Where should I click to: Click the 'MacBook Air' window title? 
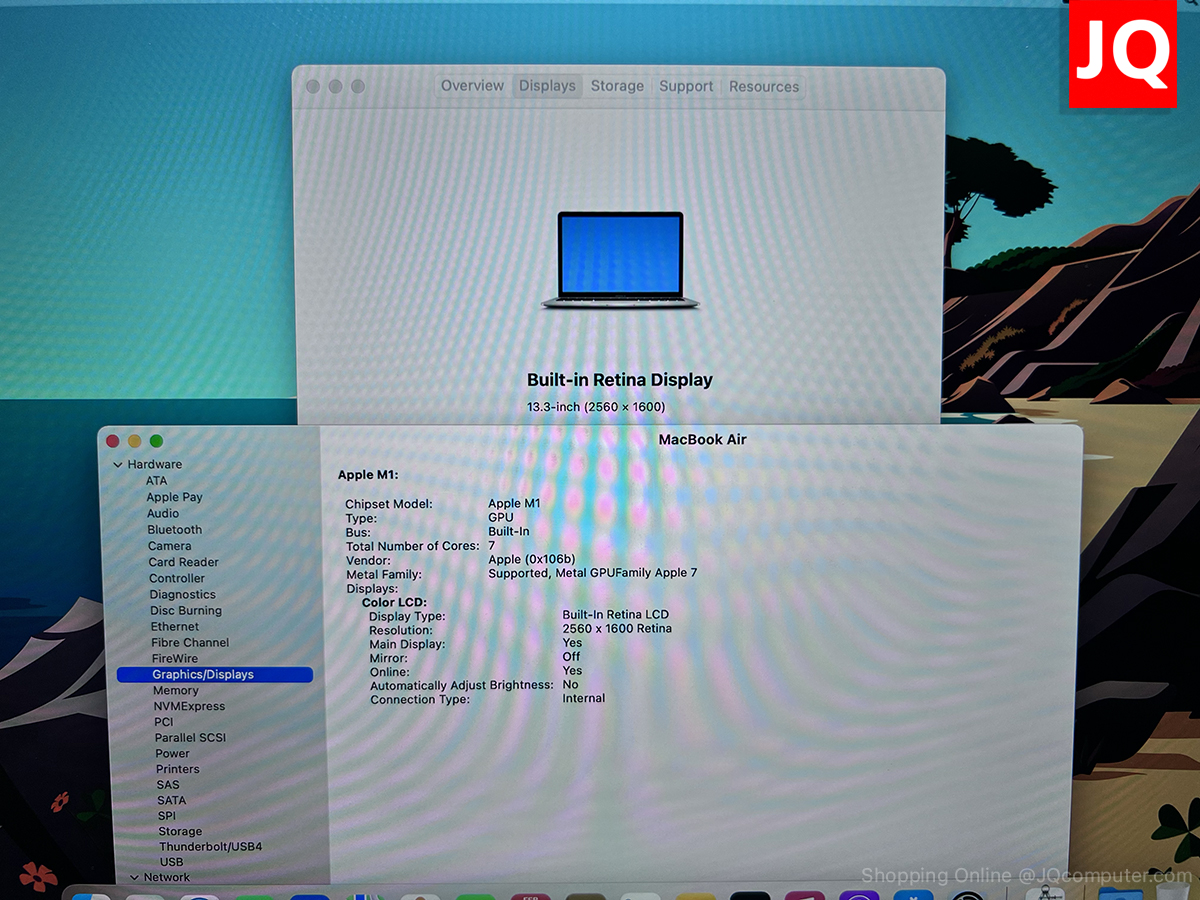(x=703, y=440)
